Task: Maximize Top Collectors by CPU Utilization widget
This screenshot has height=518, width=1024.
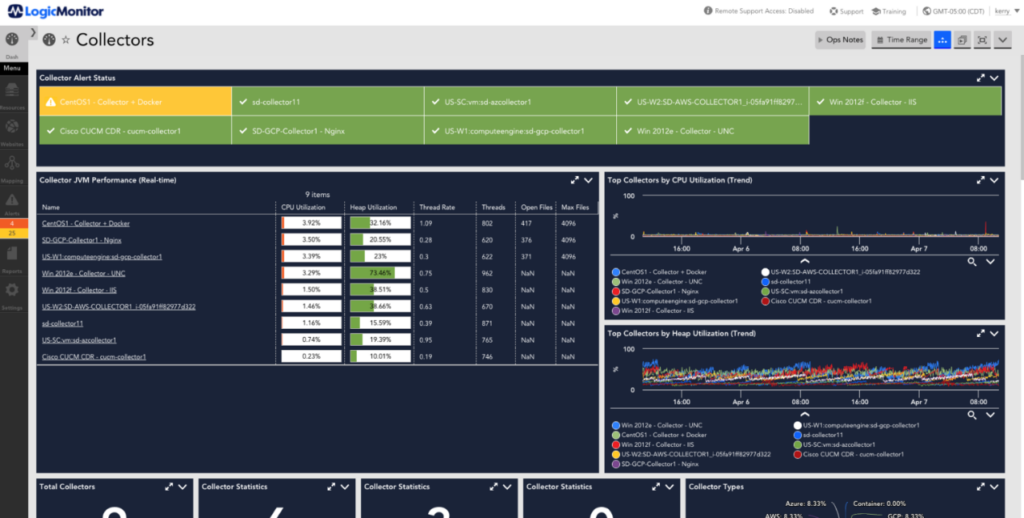Action: click(x=980, y=180)
